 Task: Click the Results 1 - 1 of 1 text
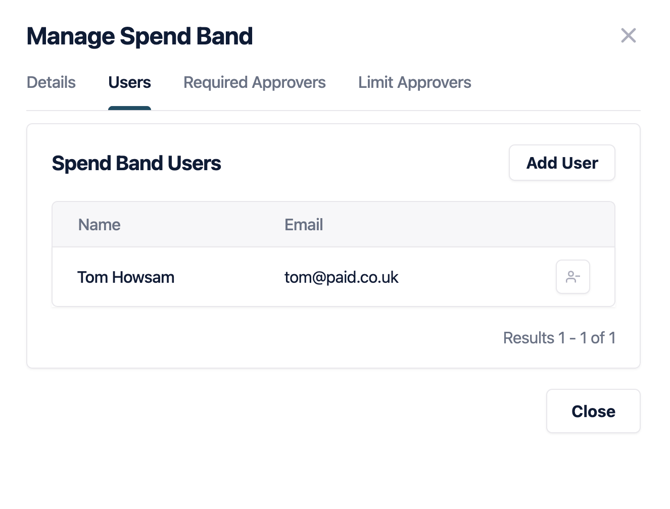tap(559, 338)
